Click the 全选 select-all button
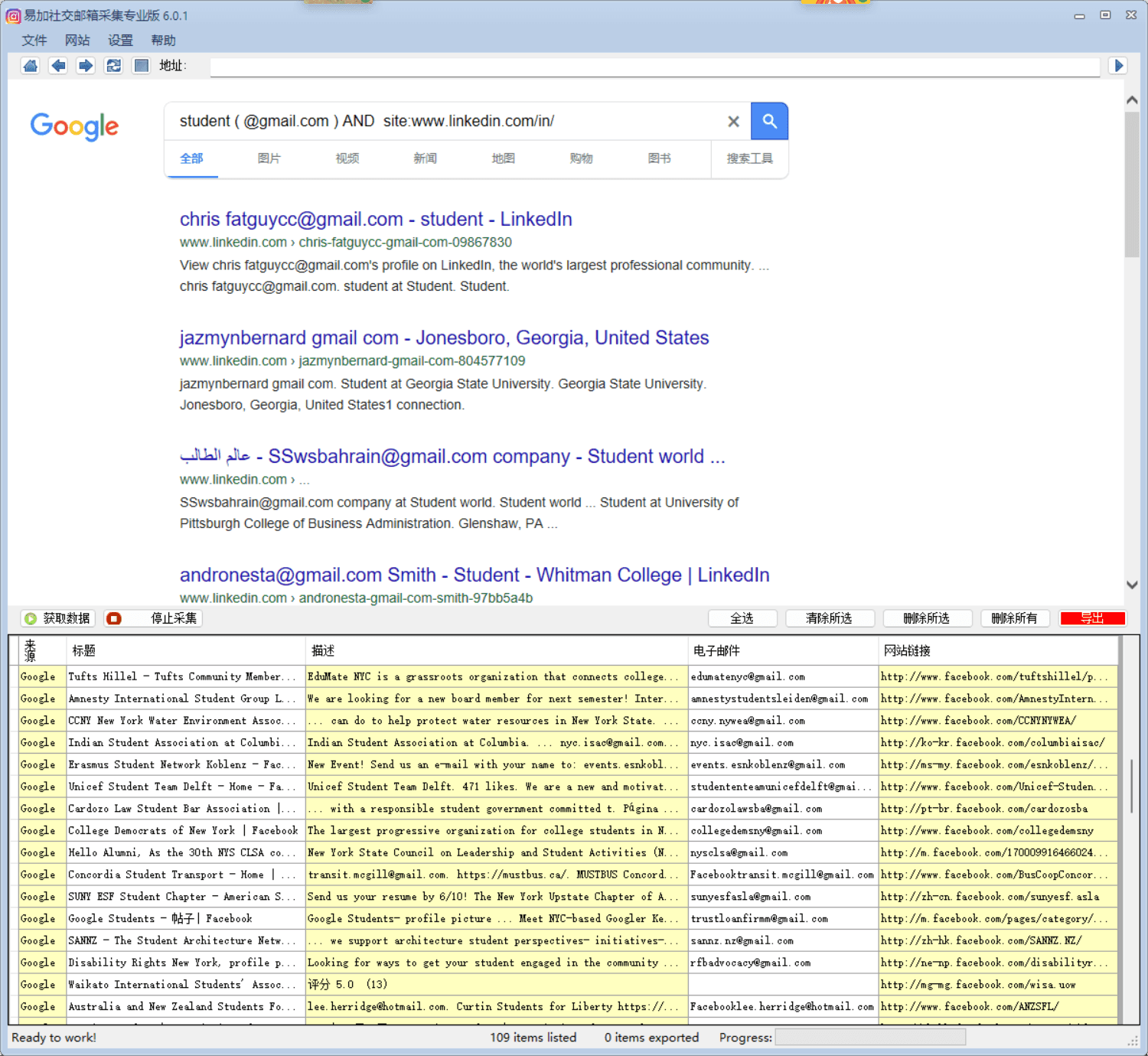The width and height of the screenshot is (1148, 1056). click(x=742, y=618)
